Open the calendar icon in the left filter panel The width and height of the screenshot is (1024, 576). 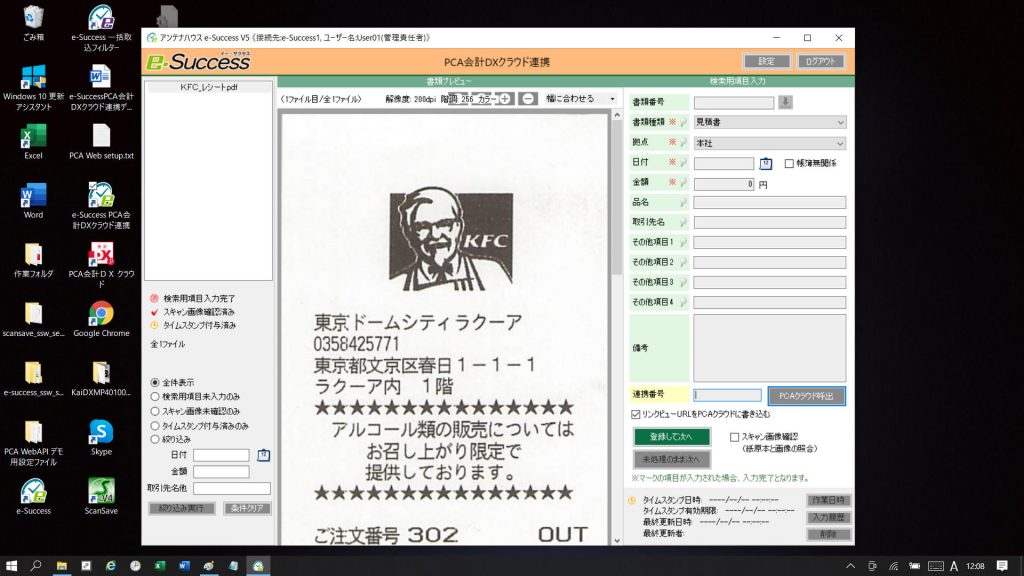[x=263, y=455]
